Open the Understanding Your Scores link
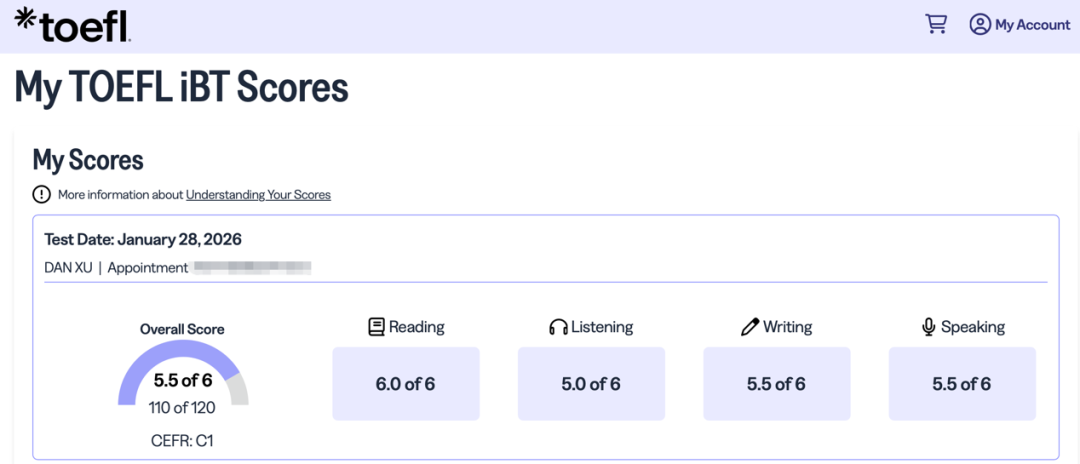This screenshot has width=1080, height=464. pyautogui.click(x=258, y=194)
